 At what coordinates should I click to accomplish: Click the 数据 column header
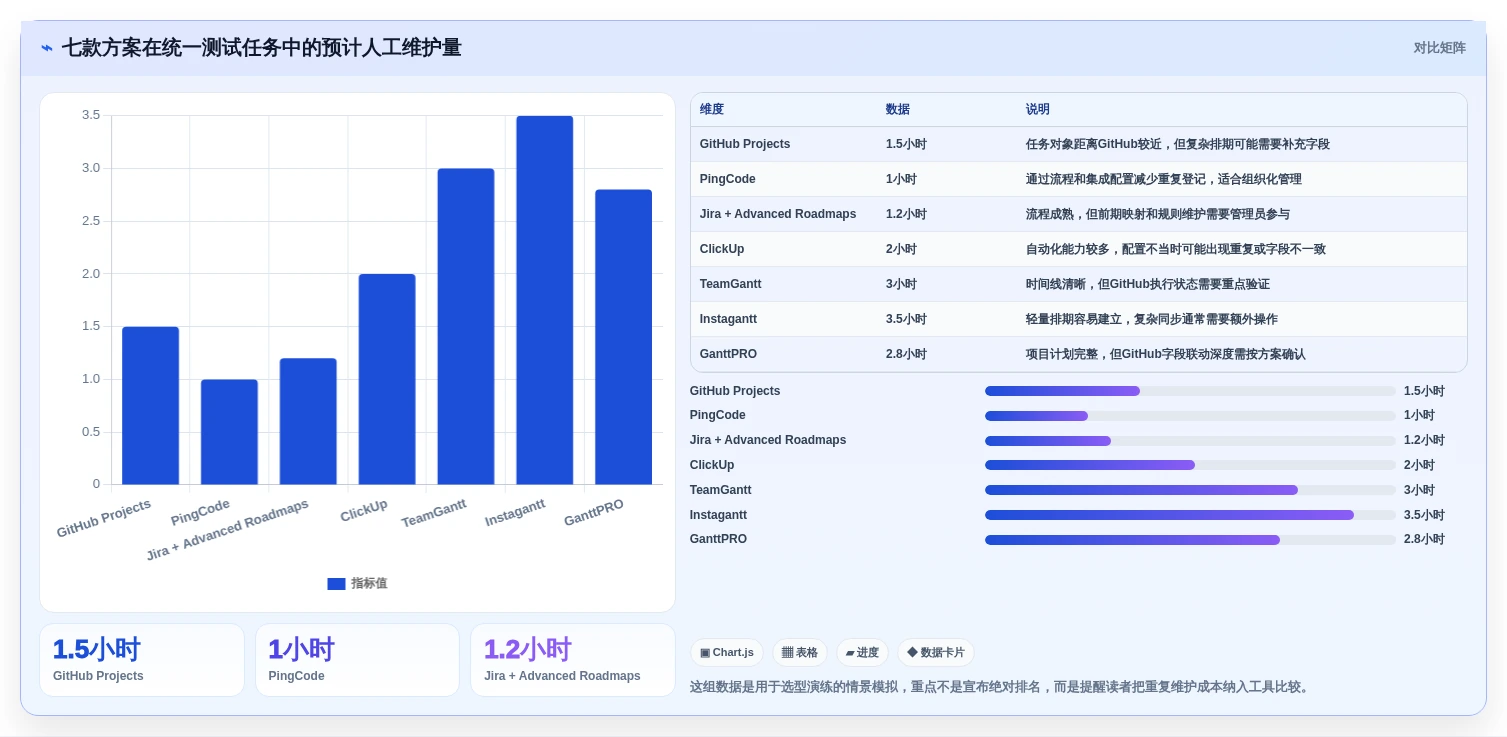click(x=898, y=109)
